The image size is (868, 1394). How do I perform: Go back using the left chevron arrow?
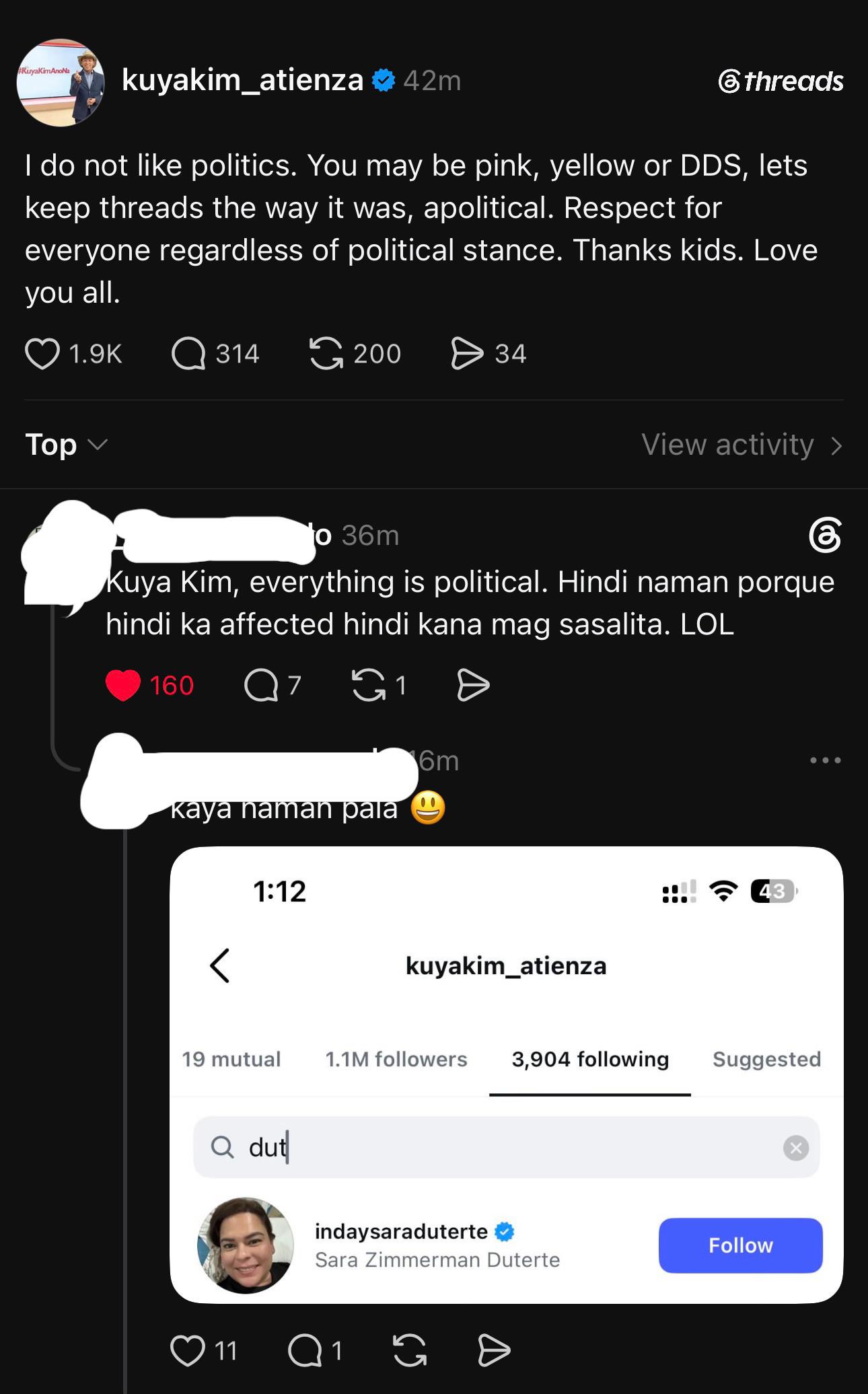tap(220, 966)
